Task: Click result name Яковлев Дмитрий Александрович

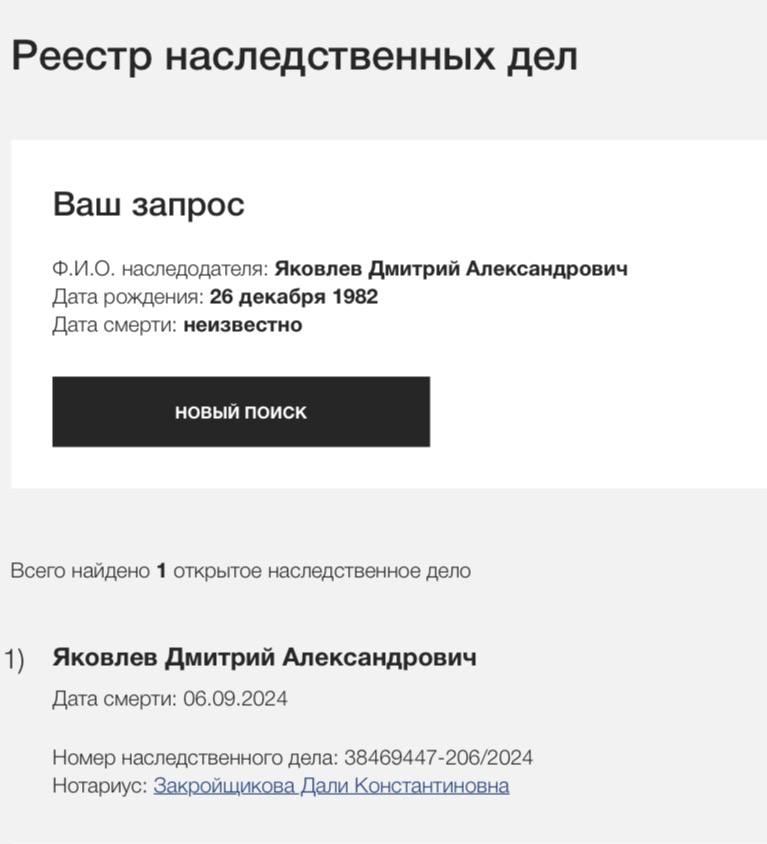Action: point(264,657)
